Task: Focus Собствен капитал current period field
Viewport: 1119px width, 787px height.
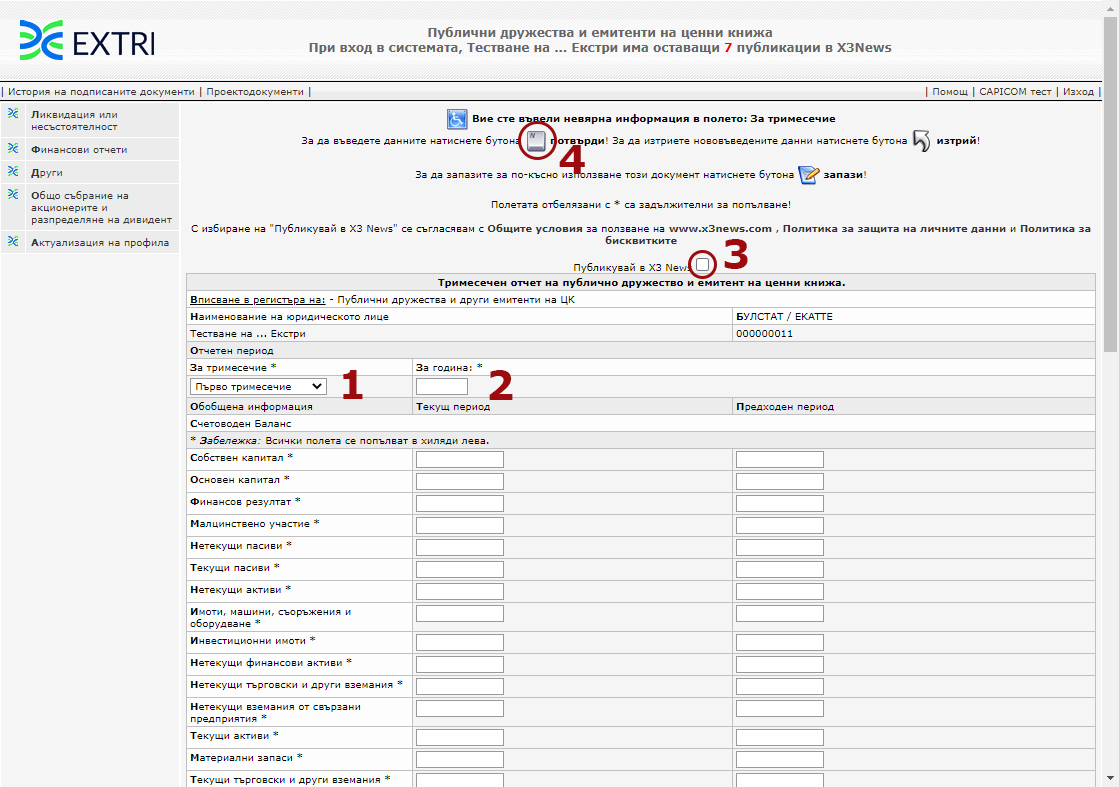Action: [x=460, y=459]
